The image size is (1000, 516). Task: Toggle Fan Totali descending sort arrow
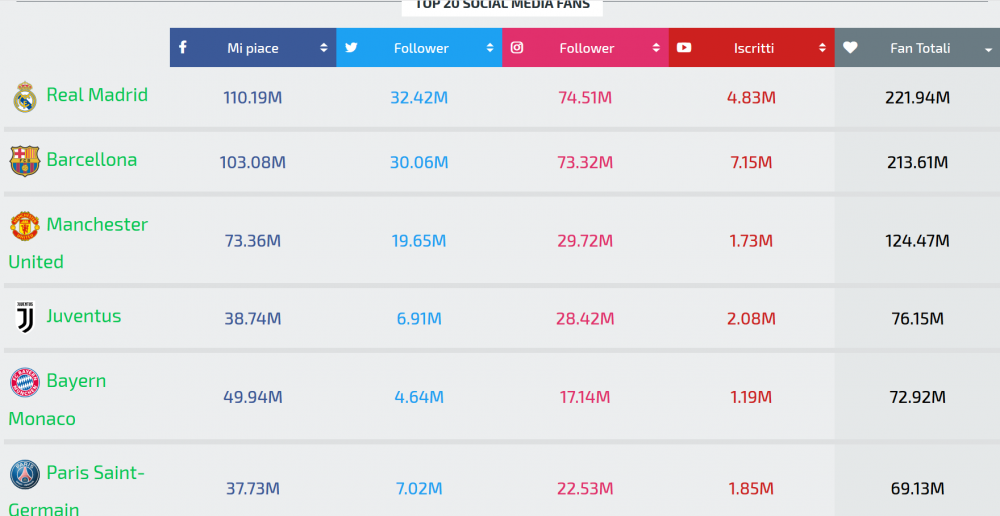click(x=989, y=50)
